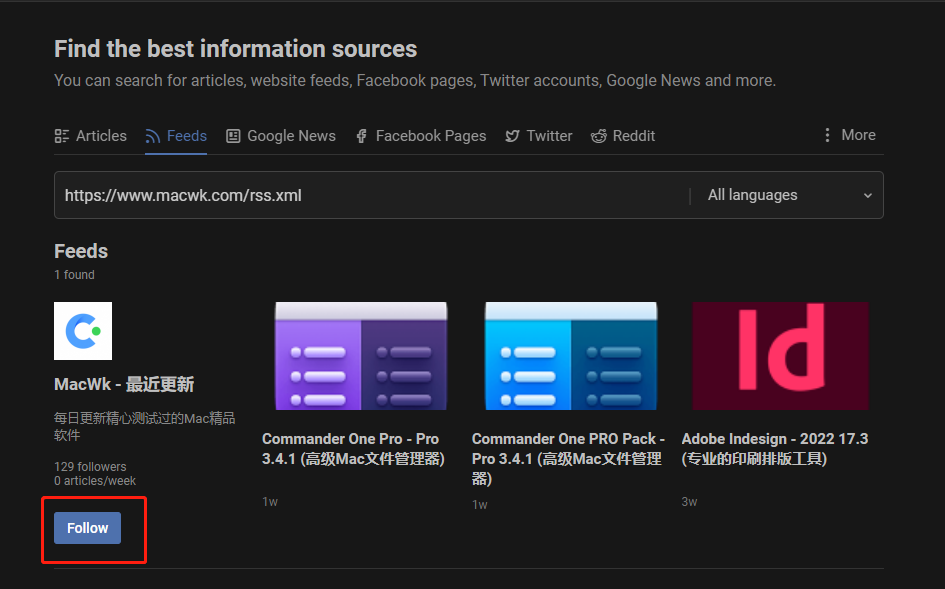Click the Reddit alien icon

coord(599,136)
